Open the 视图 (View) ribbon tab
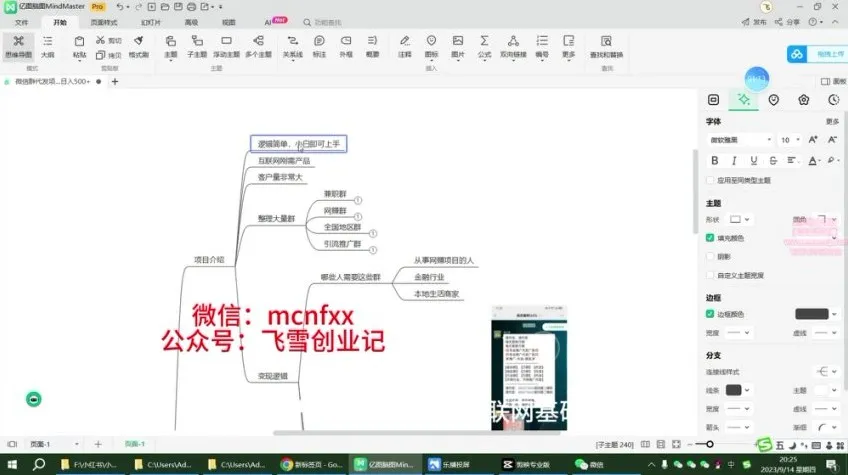Image resolution: width=848 pixels, height=475 pixels. tap(229, 21)
